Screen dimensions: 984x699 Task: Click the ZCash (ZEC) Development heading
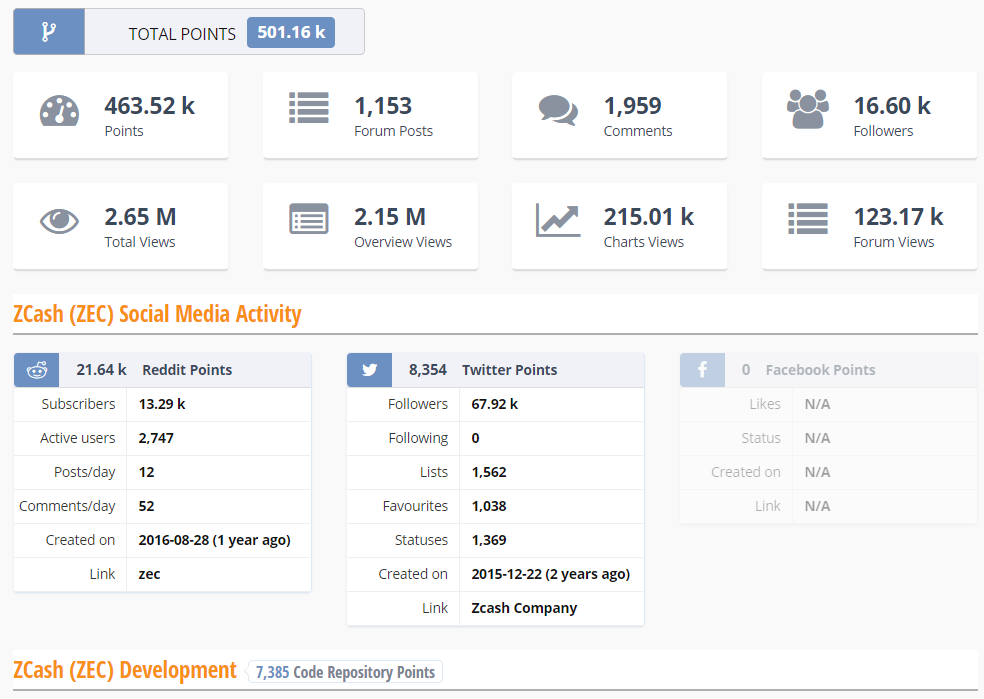coord(125,670)
